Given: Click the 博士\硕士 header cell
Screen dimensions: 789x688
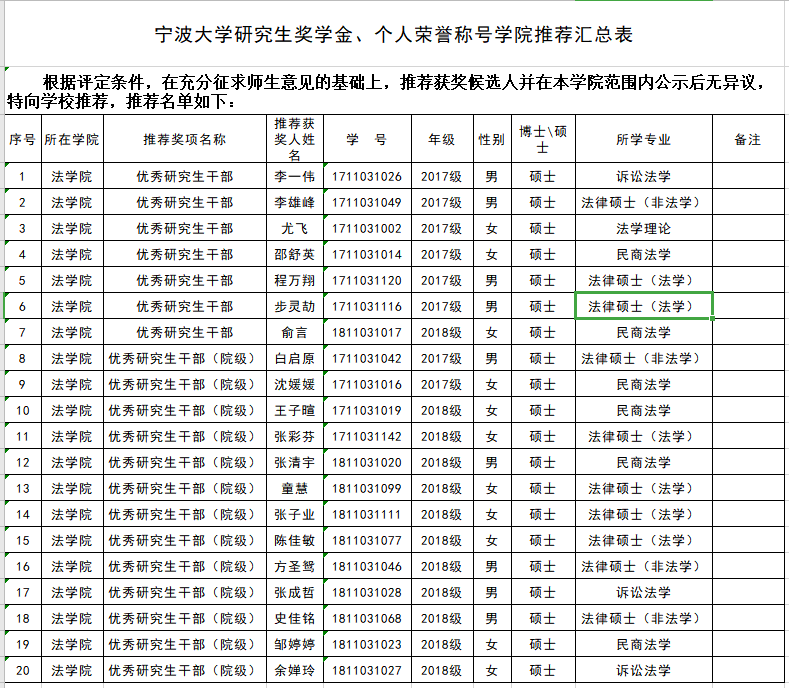Looking at the screenshot, I should (542, 140).
